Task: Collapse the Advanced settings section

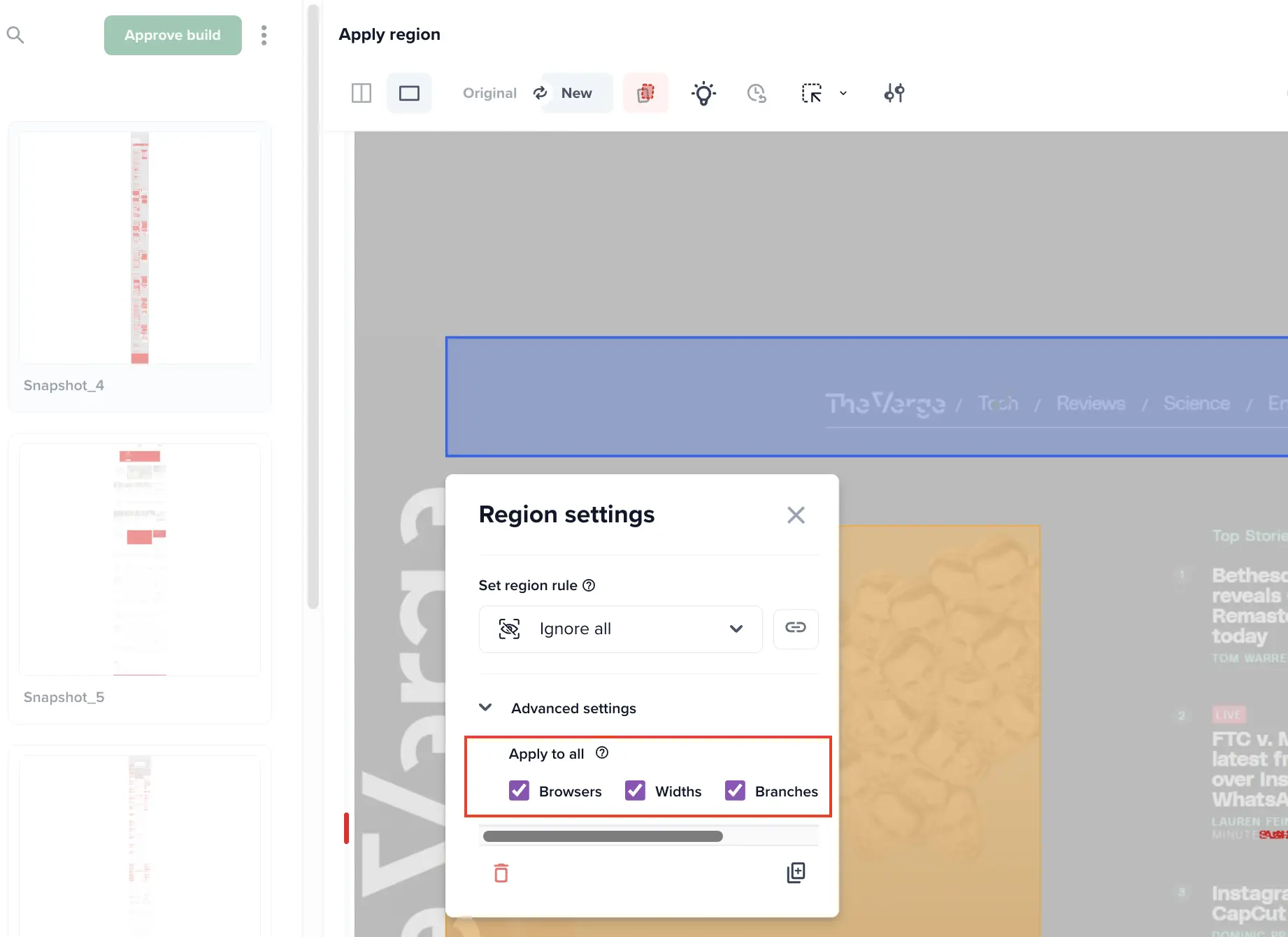Action: click(485, 708)
